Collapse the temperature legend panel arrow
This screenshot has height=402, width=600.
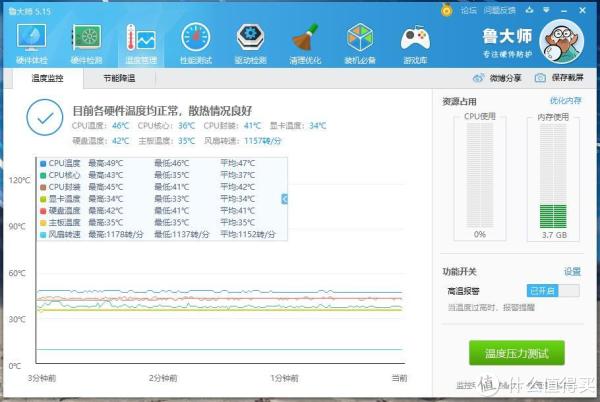[x=284, y=199]
